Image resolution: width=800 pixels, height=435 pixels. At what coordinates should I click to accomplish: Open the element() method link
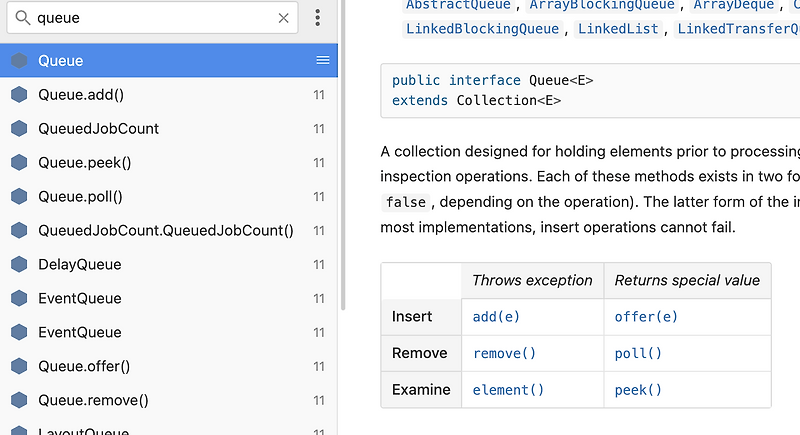[x=508, y=391]
